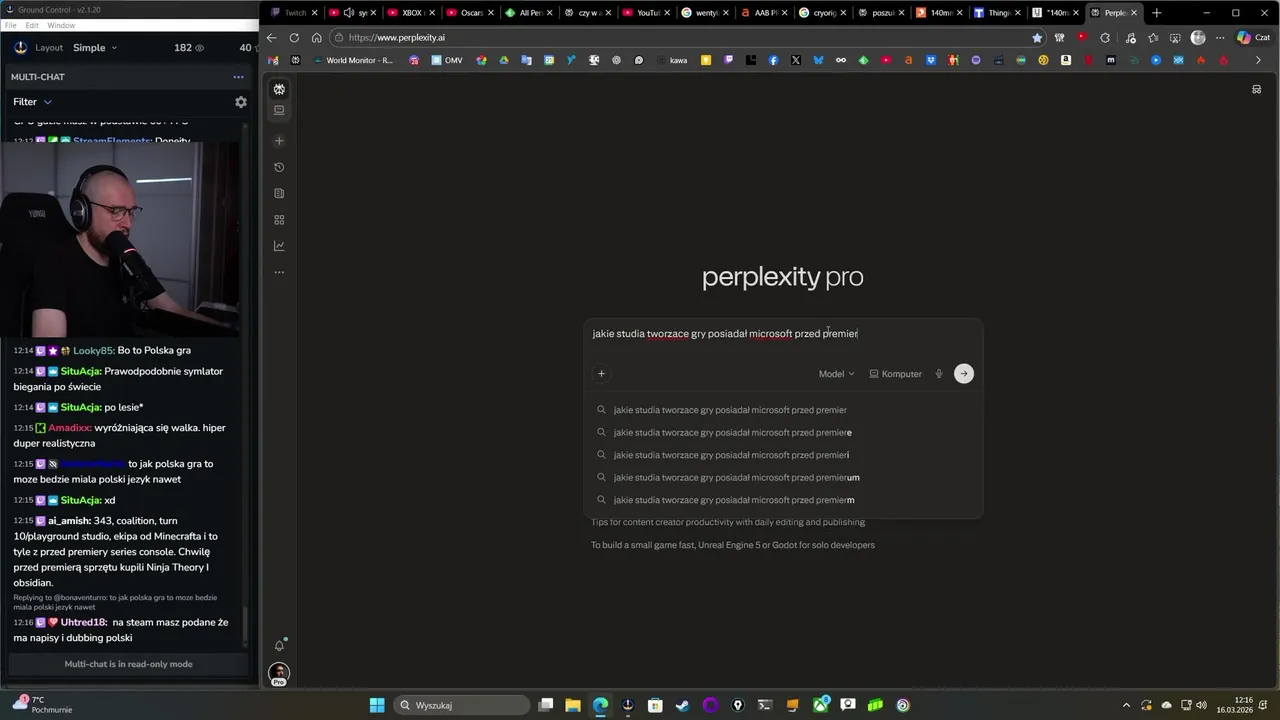Click the bookmark star in address bar
1280x720 pixels.
coord(1037,38)
